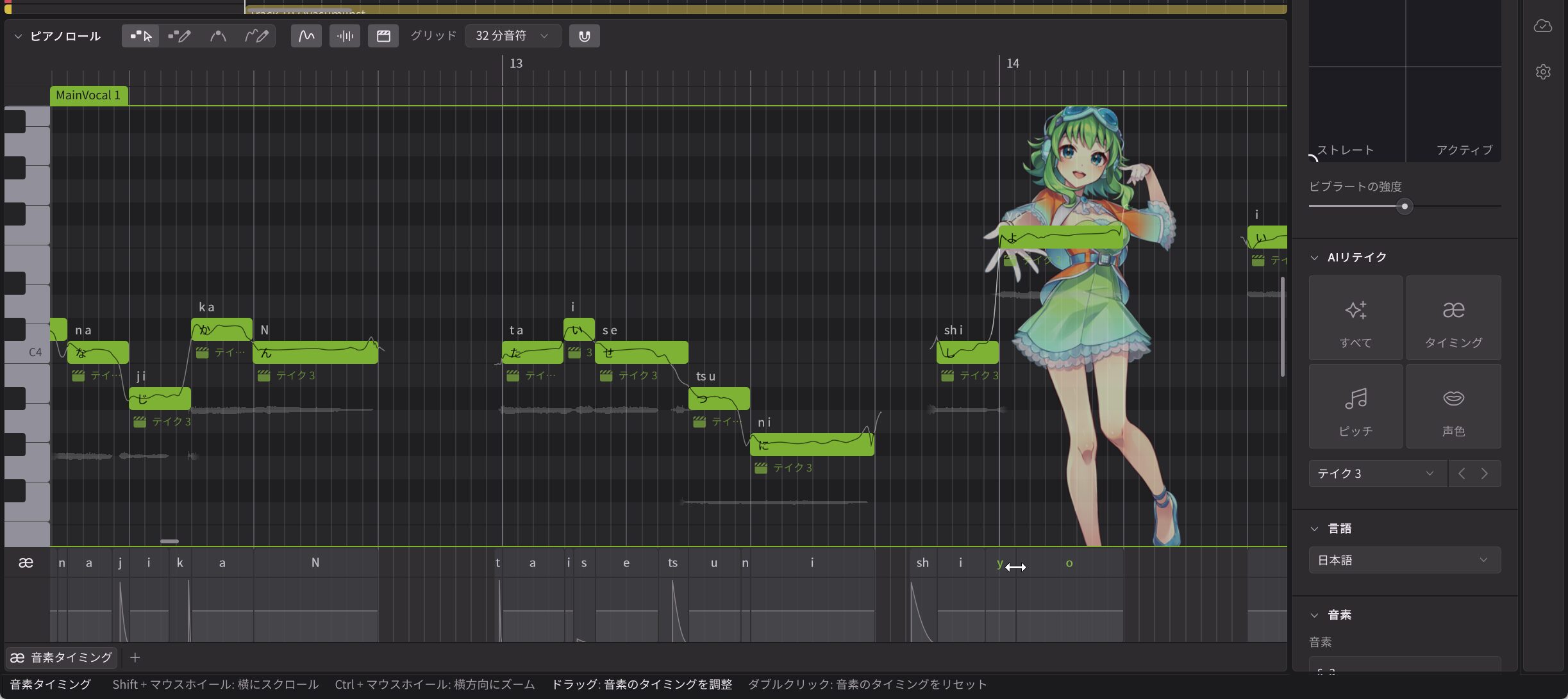Select the か note

click(222, 329)
